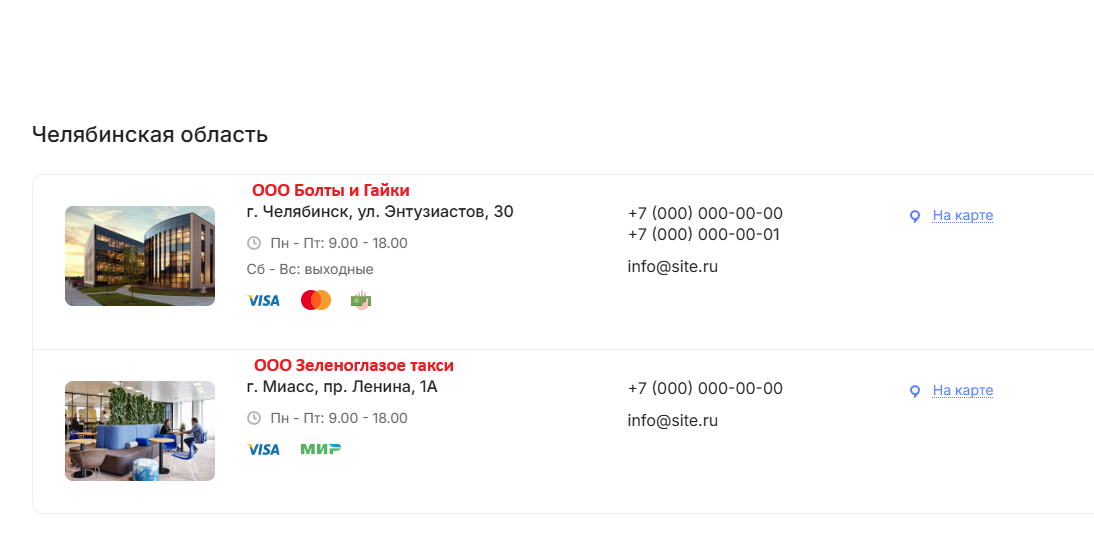Click the map pin icon for Челябинск office
This screenshot has height=544, width=1094.
915,216
